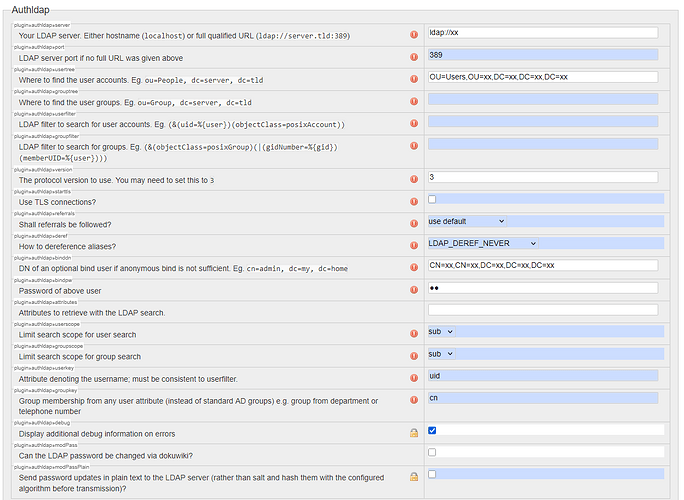This screenshot has width=684, height=500.
Task: Open the user search scope dropdown
Action: (441, 332)
